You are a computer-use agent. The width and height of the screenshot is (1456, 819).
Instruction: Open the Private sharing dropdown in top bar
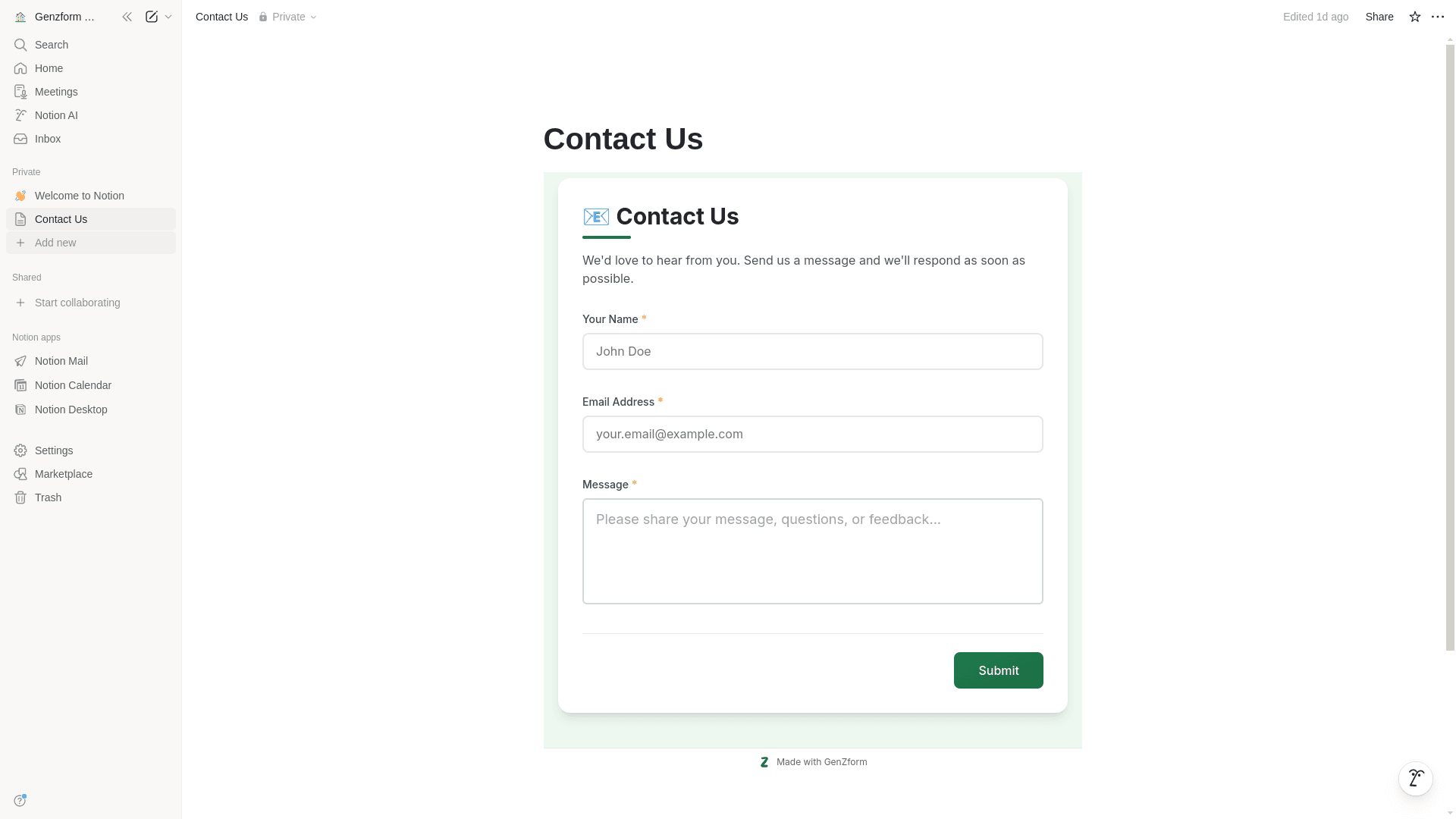[x=288, y=17]
